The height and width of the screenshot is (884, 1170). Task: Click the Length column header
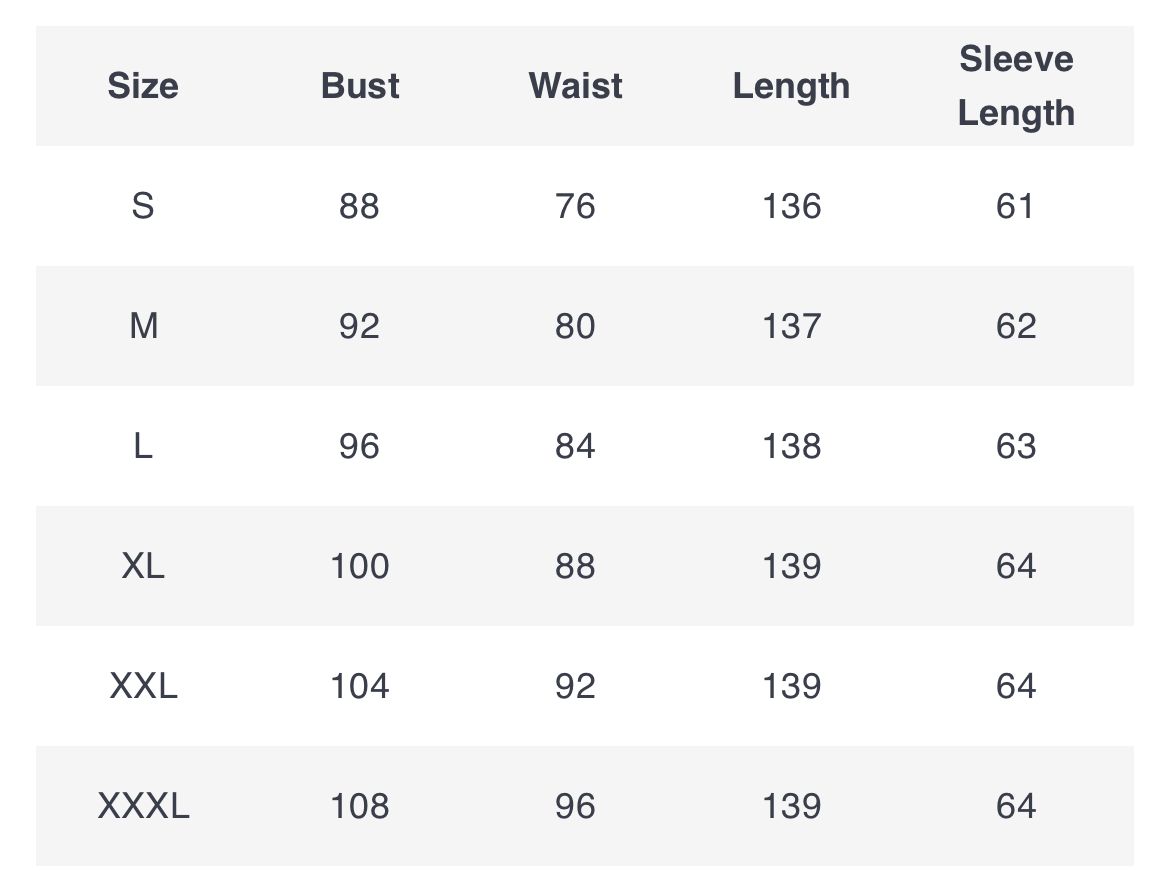[x=791, y=87]
